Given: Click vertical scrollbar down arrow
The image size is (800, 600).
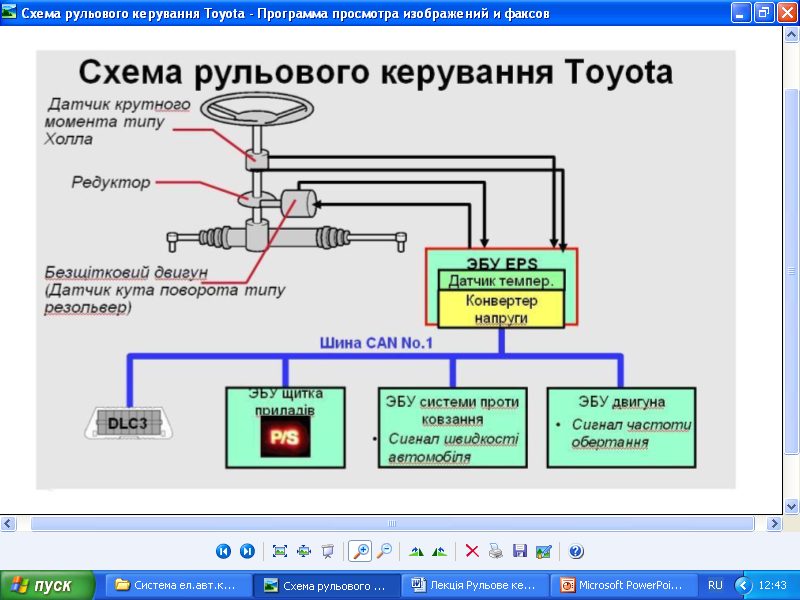Looking at the screenshot, I should [x=791, y=507].
